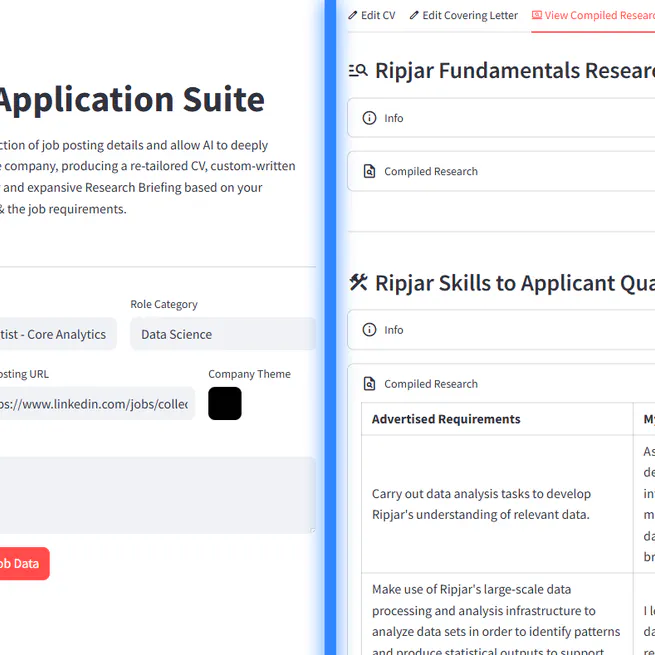This screenshot has width=655, height=655.
Task: Switch to Edit Covering Letter tab
Action: point(463,15)
